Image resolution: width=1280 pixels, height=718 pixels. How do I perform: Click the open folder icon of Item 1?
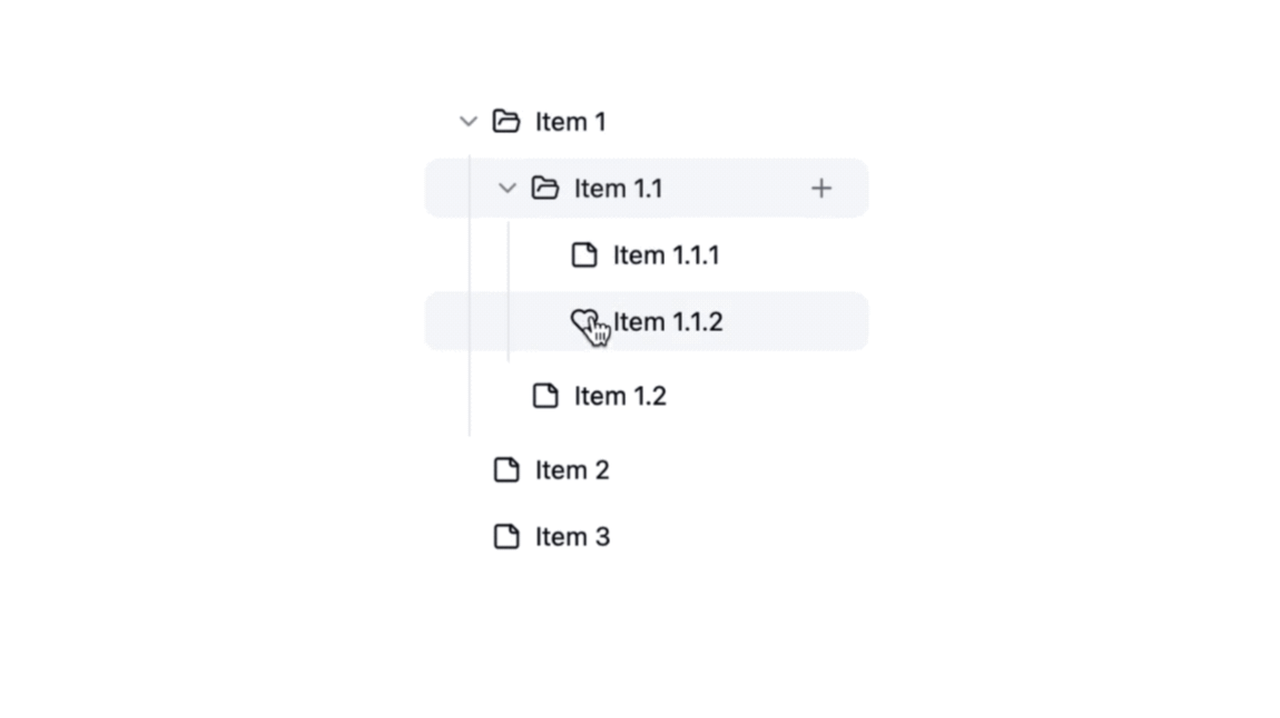[507, 122]
